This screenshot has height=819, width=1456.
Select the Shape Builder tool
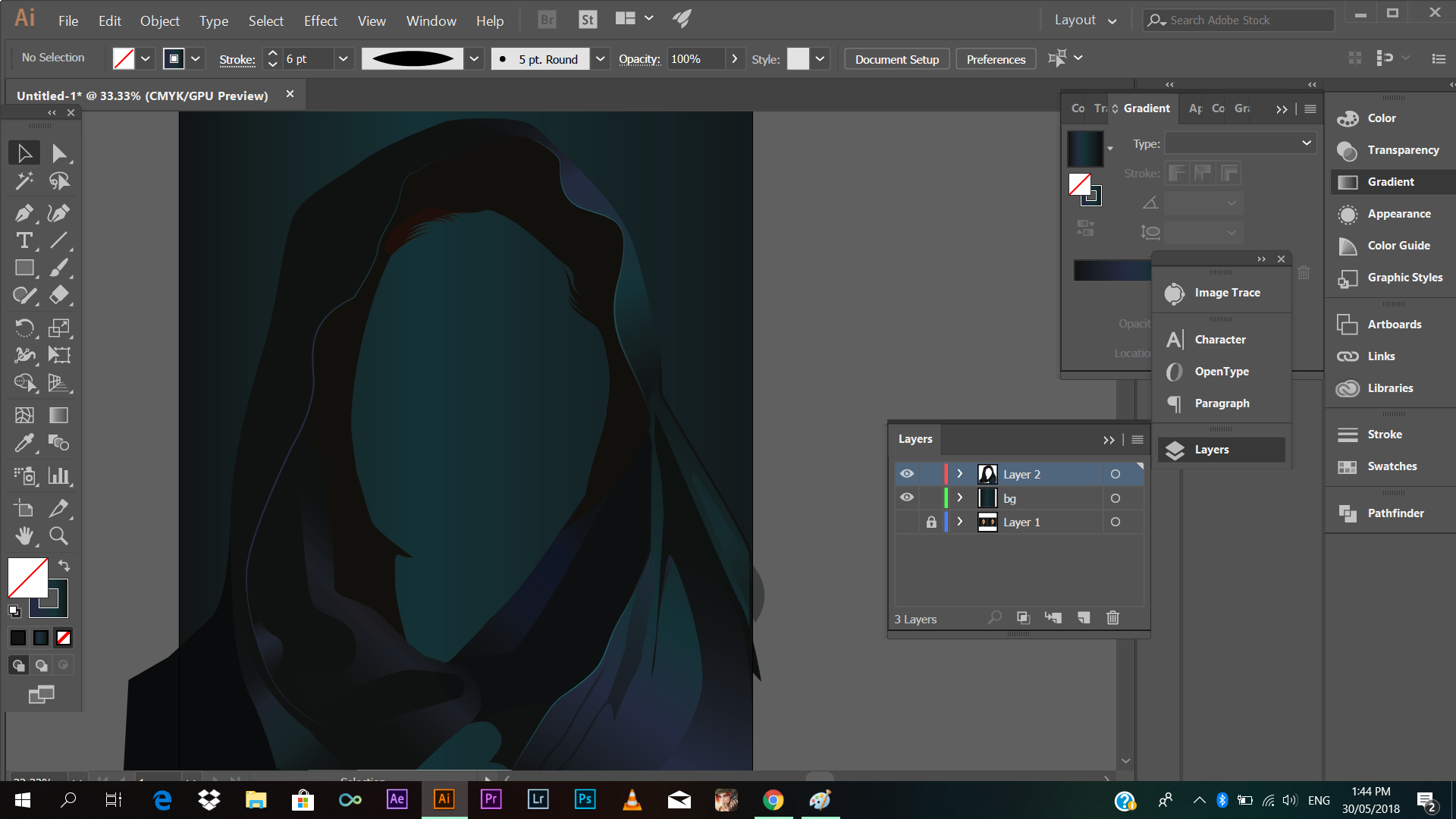(x=24, y=382)
